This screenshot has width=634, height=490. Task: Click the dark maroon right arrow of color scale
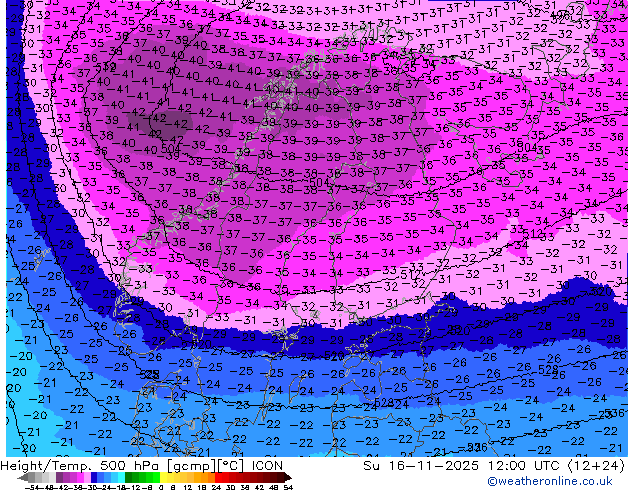pos(288,477)
